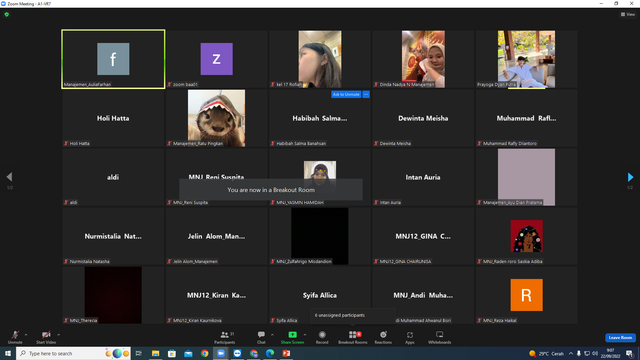Open Microsoft Store from the taskbar
Screen dimensions: 640x360
coord(172,353)
